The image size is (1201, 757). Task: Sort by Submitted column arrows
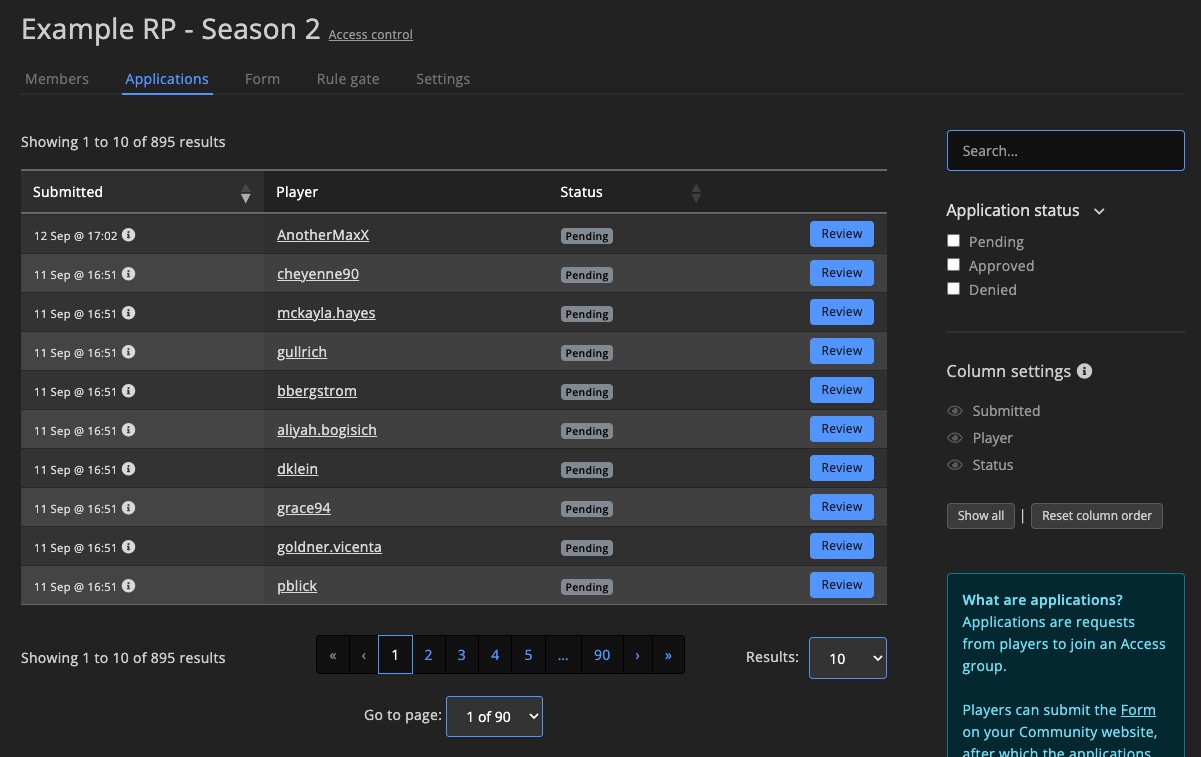click(x=245, y=193)
